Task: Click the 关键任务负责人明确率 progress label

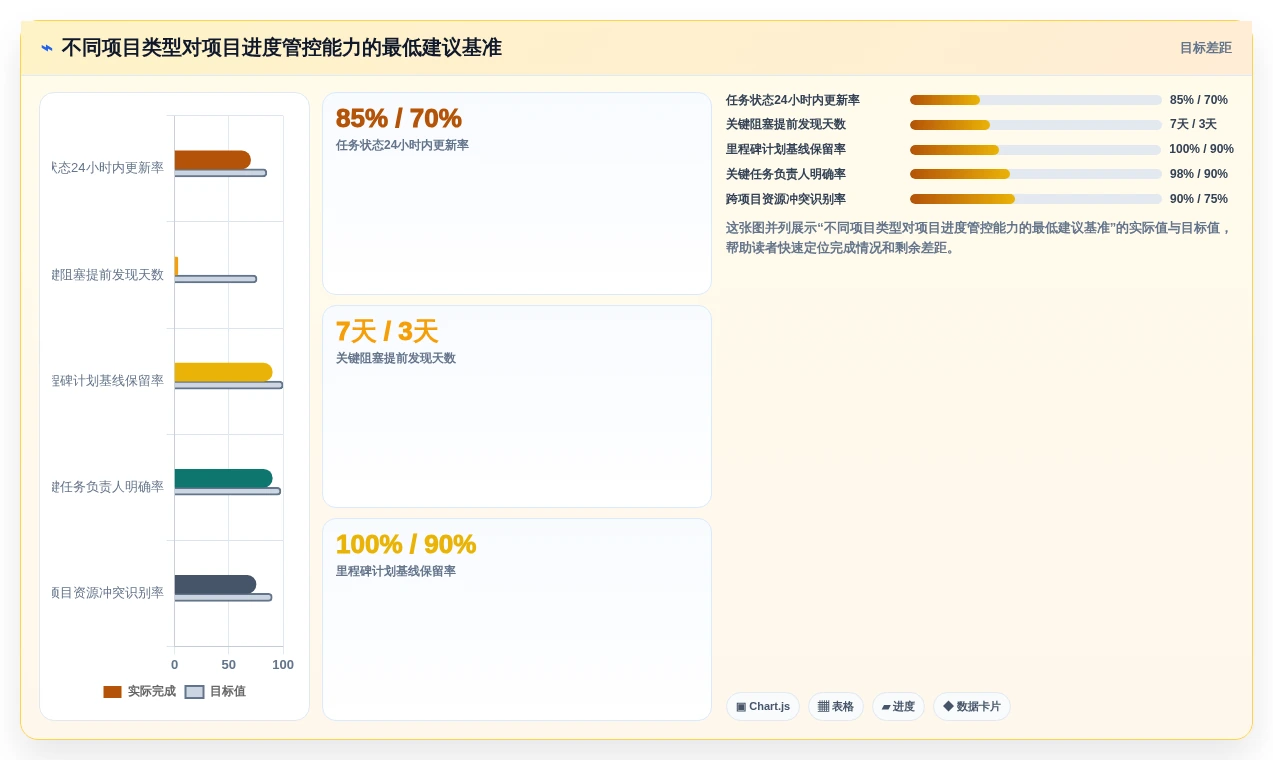Action: (x=785, y=174)
